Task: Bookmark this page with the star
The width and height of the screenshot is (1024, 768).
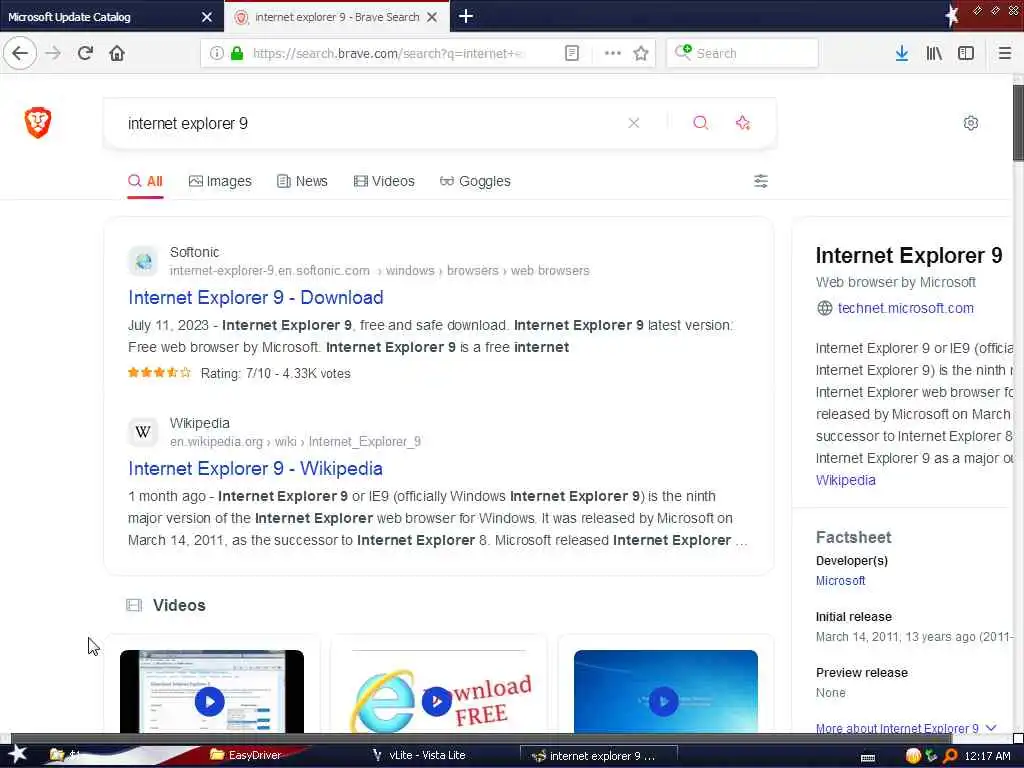Action: tap(641, 53)
